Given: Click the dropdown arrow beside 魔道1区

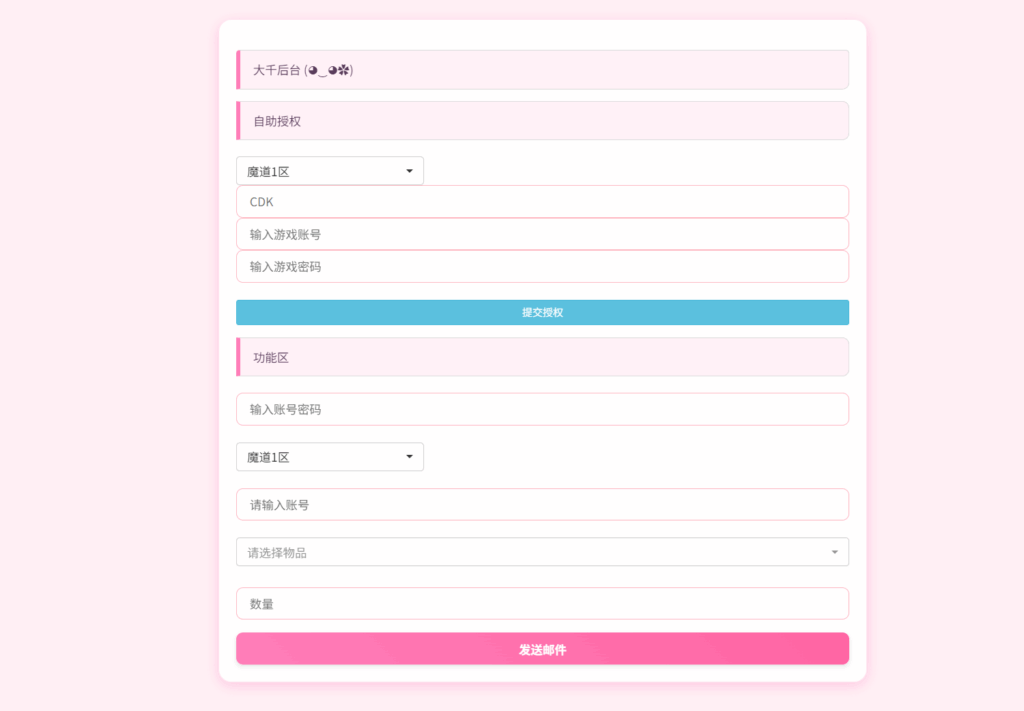Looking at the screenshot, I should (409, 170).
